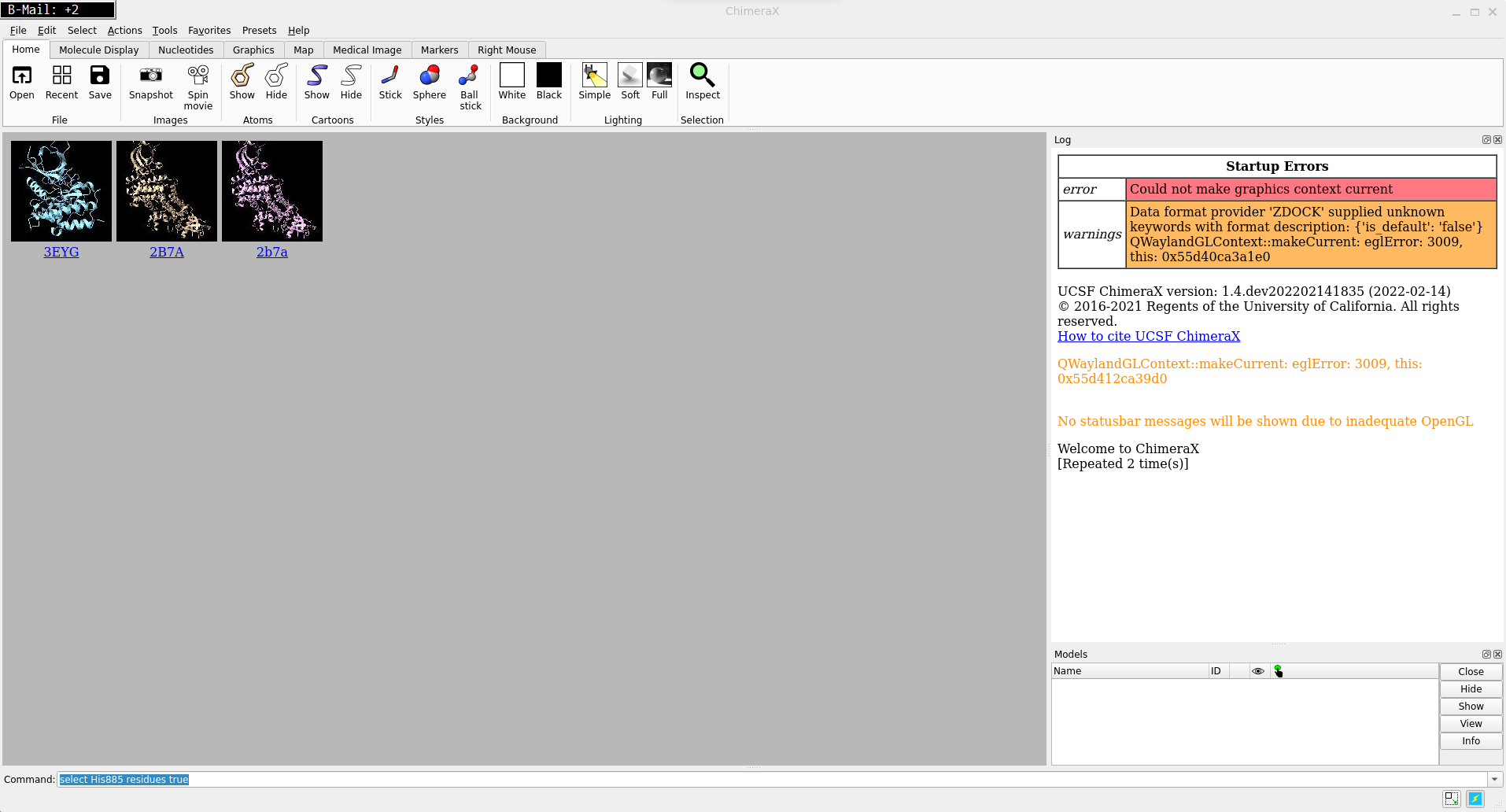This screenshot has width=1506, height=812.
Task: Switch to the Molecule Display tab
Action: [98, 50]
